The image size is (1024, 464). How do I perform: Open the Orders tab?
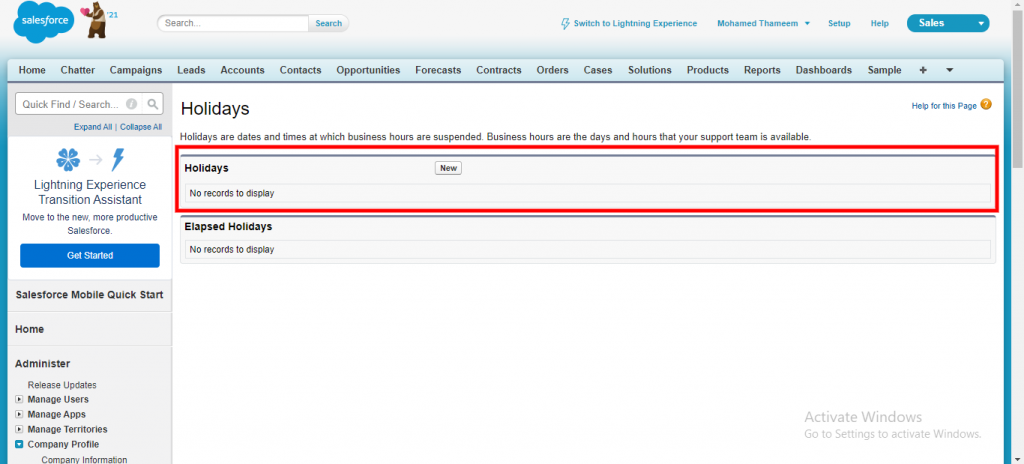click(552, 70)
